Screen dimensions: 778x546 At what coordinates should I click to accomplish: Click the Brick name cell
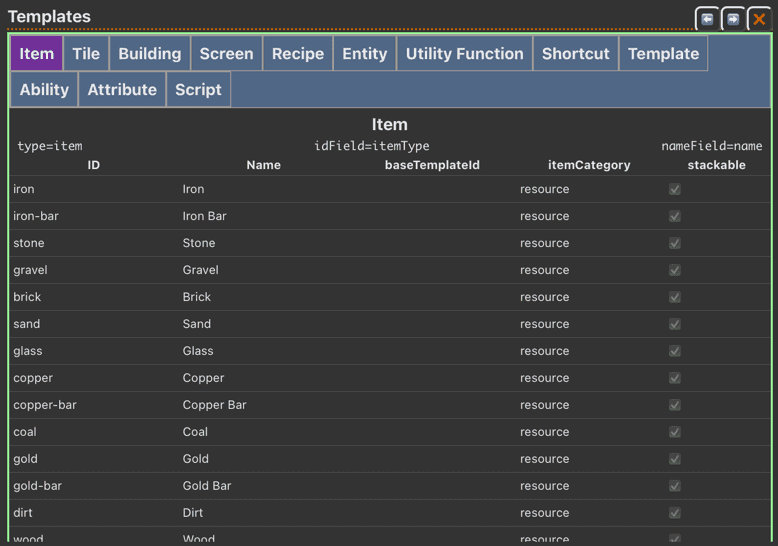pyautogui.click(x=197, y=297)
